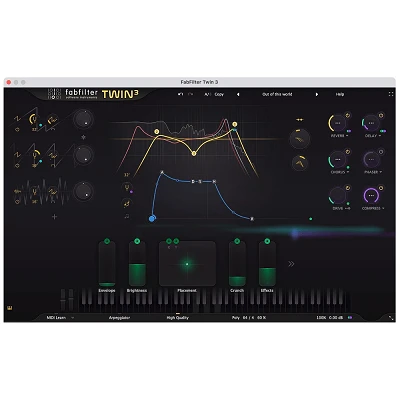Expand the CHORUS dropdown arrow
Screen dimensions: 400x400
[x=347, y=172]
